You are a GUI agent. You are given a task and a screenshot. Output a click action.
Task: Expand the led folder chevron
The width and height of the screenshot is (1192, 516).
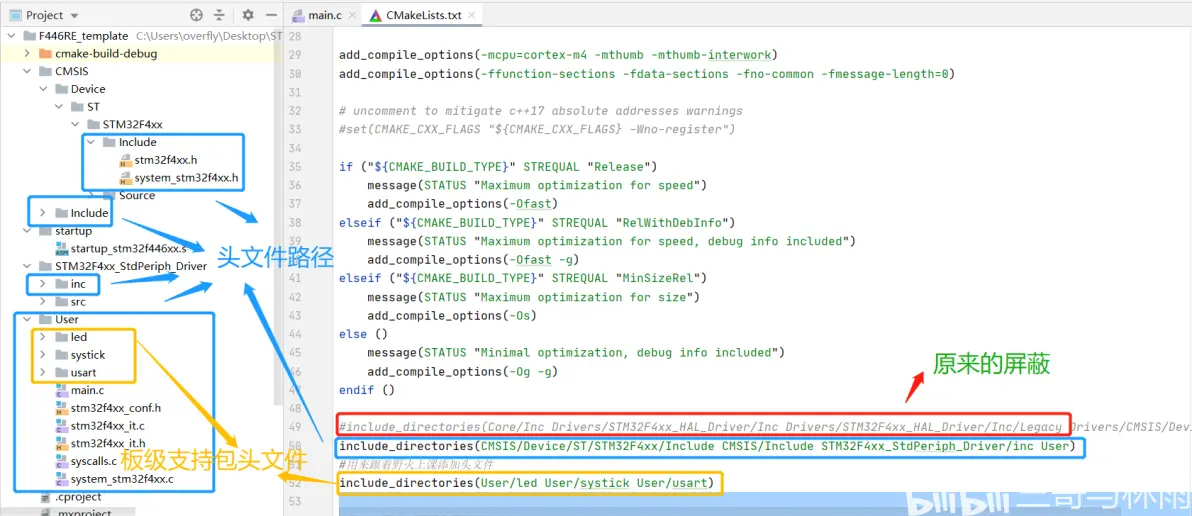point(43,337)
